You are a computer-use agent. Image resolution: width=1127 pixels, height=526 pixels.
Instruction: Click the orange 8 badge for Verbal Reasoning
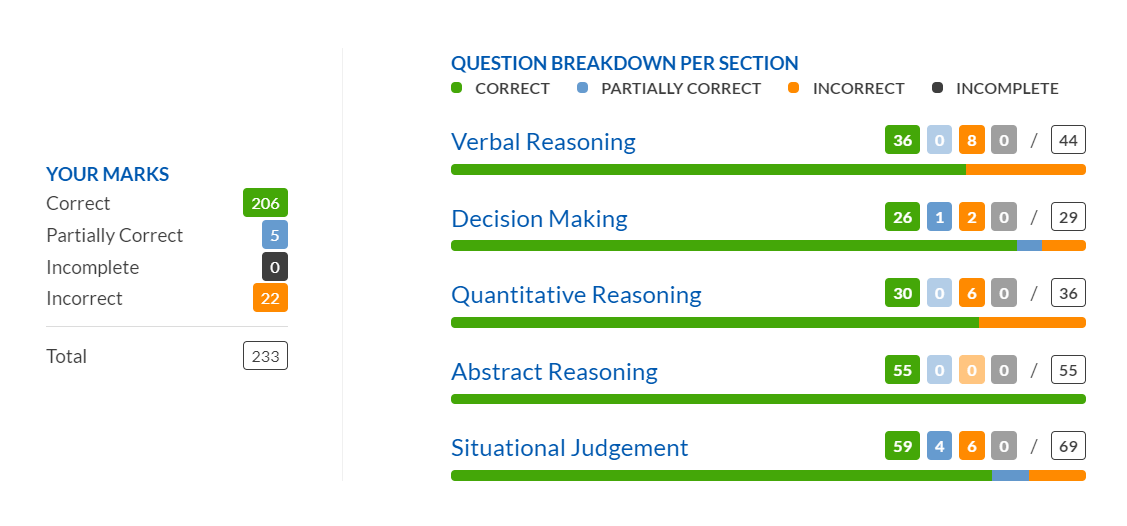click(x=971, y=140)
